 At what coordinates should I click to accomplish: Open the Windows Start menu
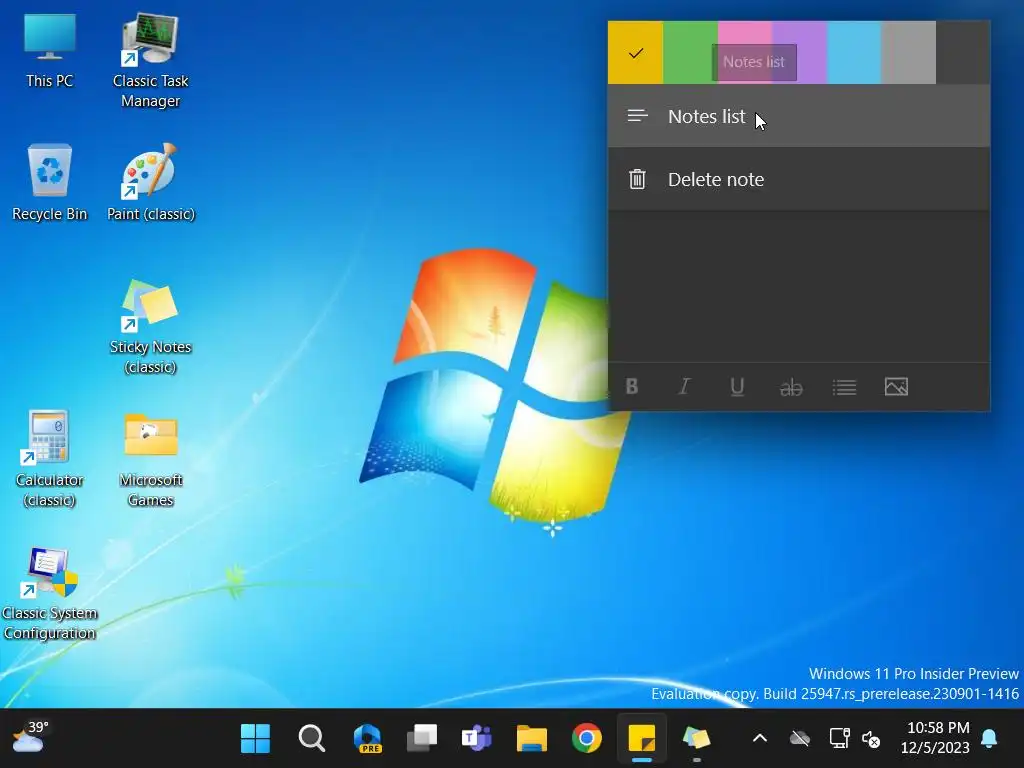255,739
